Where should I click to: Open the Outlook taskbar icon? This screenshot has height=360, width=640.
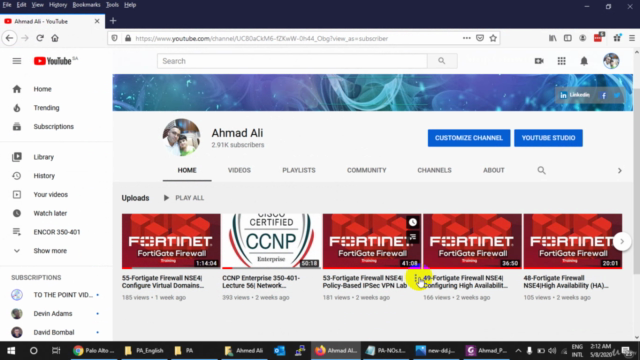280,351
